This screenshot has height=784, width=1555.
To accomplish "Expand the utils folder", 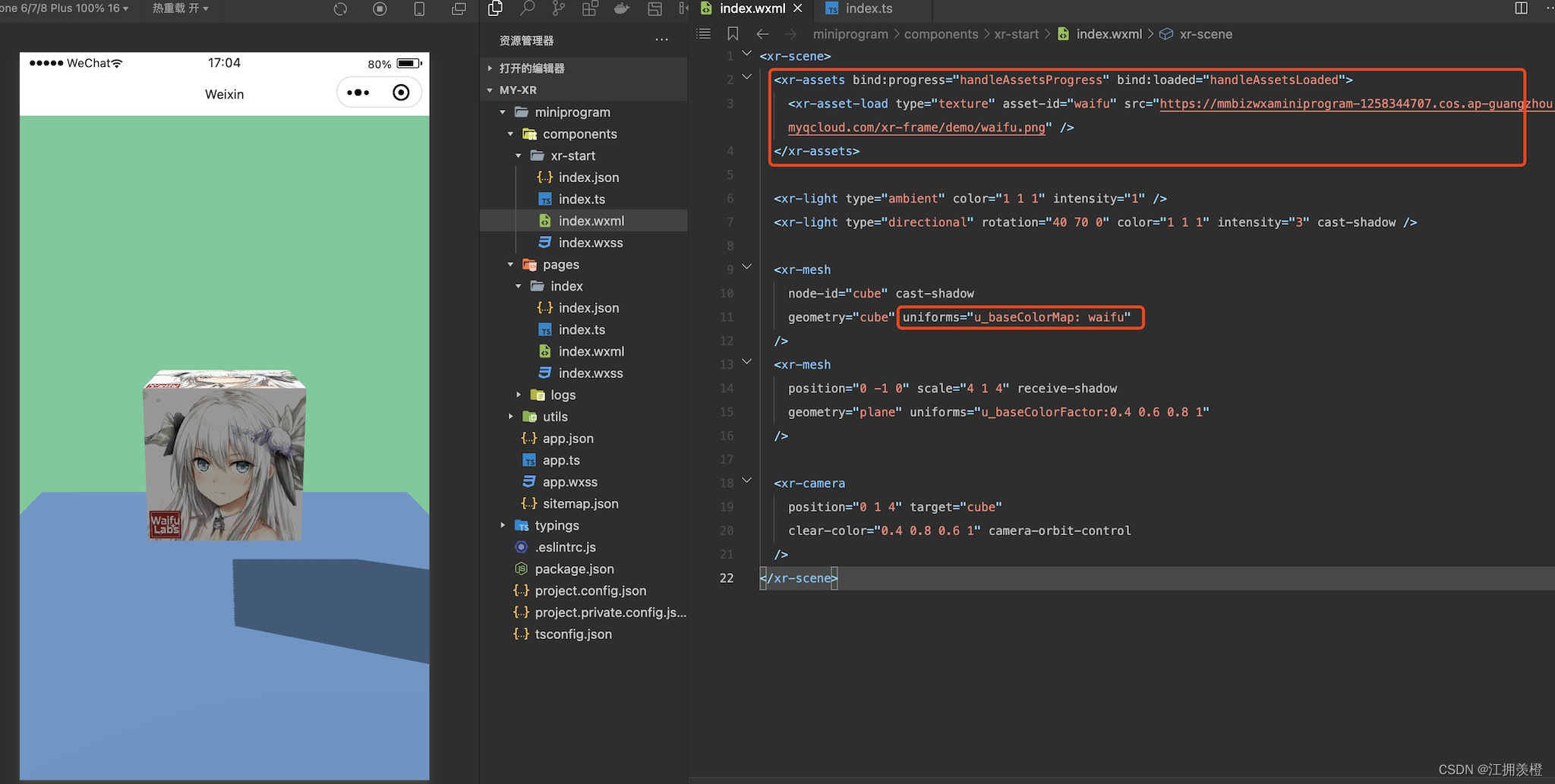I will (x=510, y=417).
